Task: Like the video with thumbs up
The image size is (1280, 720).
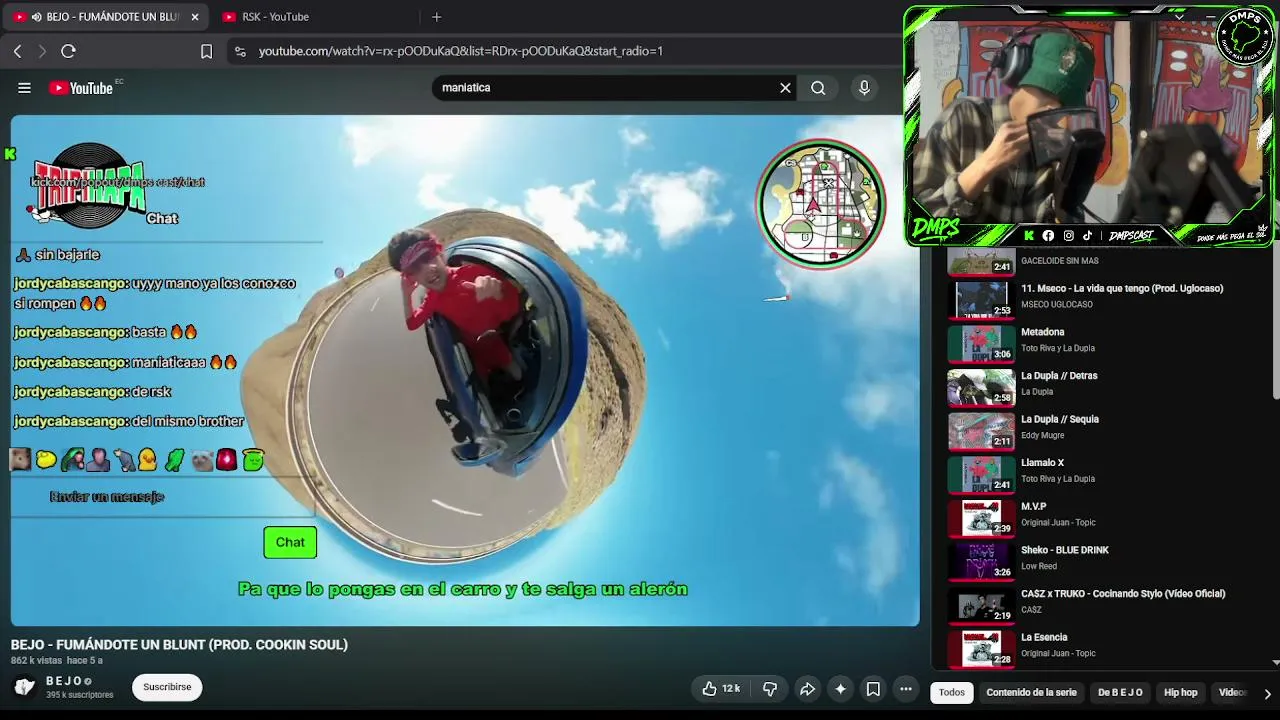Action: (x=723, y=688)
